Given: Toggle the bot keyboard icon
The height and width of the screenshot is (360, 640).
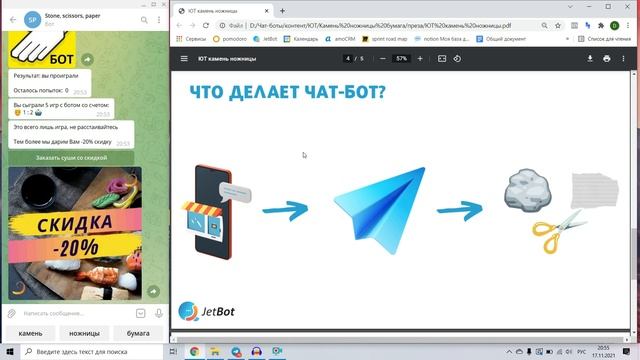Looking at the screenshot, I should pyautogui.click(x=140, y=313).
